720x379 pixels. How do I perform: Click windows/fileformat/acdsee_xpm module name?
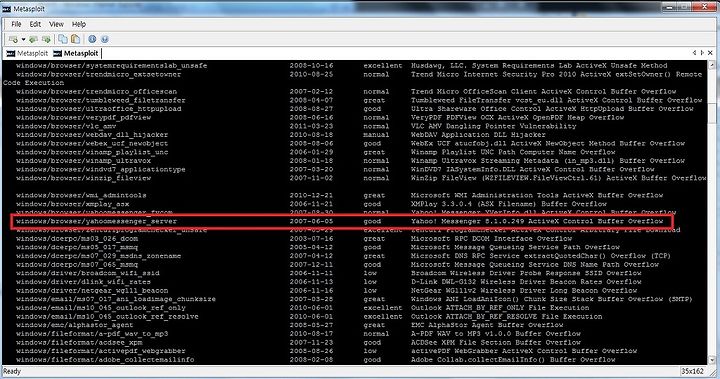tap(79, 342)
